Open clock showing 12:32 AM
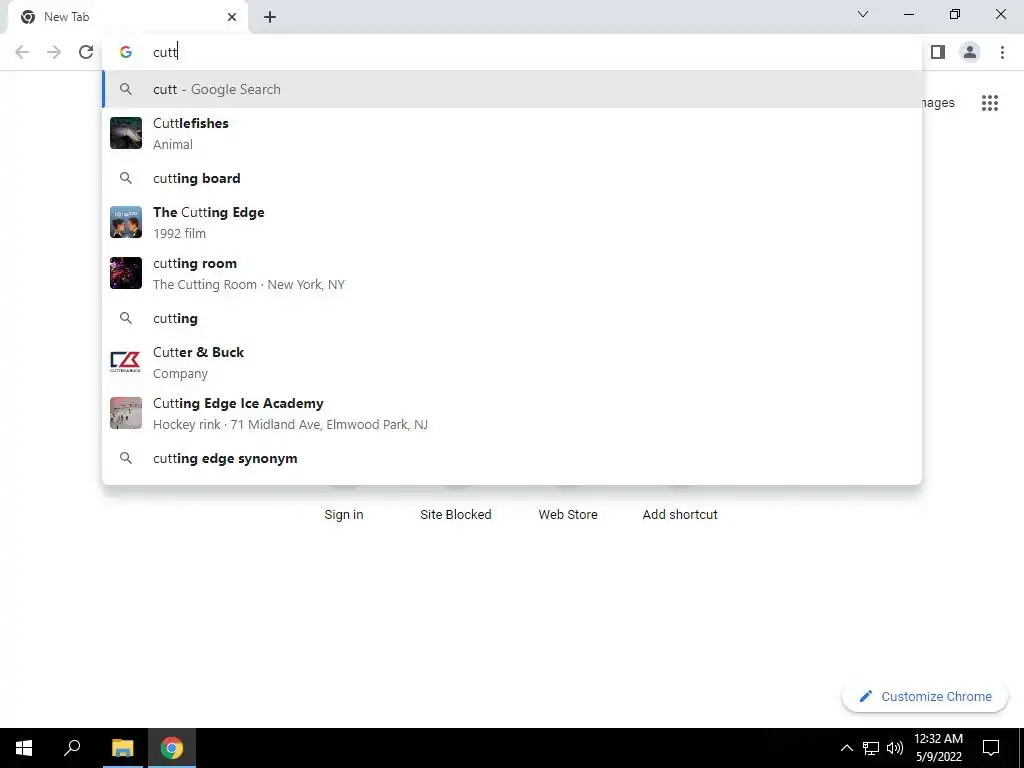This screenshot has height=768, width=1024. point(938,748)
